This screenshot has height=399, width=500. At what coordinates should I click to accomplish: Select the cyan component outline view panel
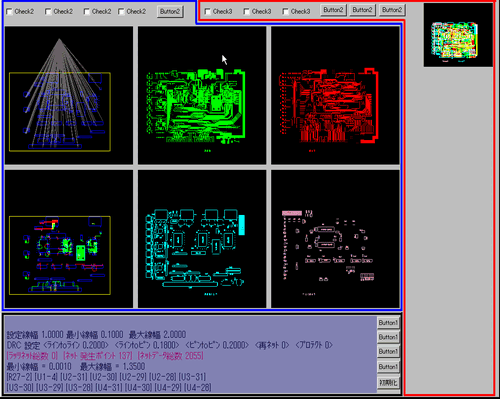(202, 239)
